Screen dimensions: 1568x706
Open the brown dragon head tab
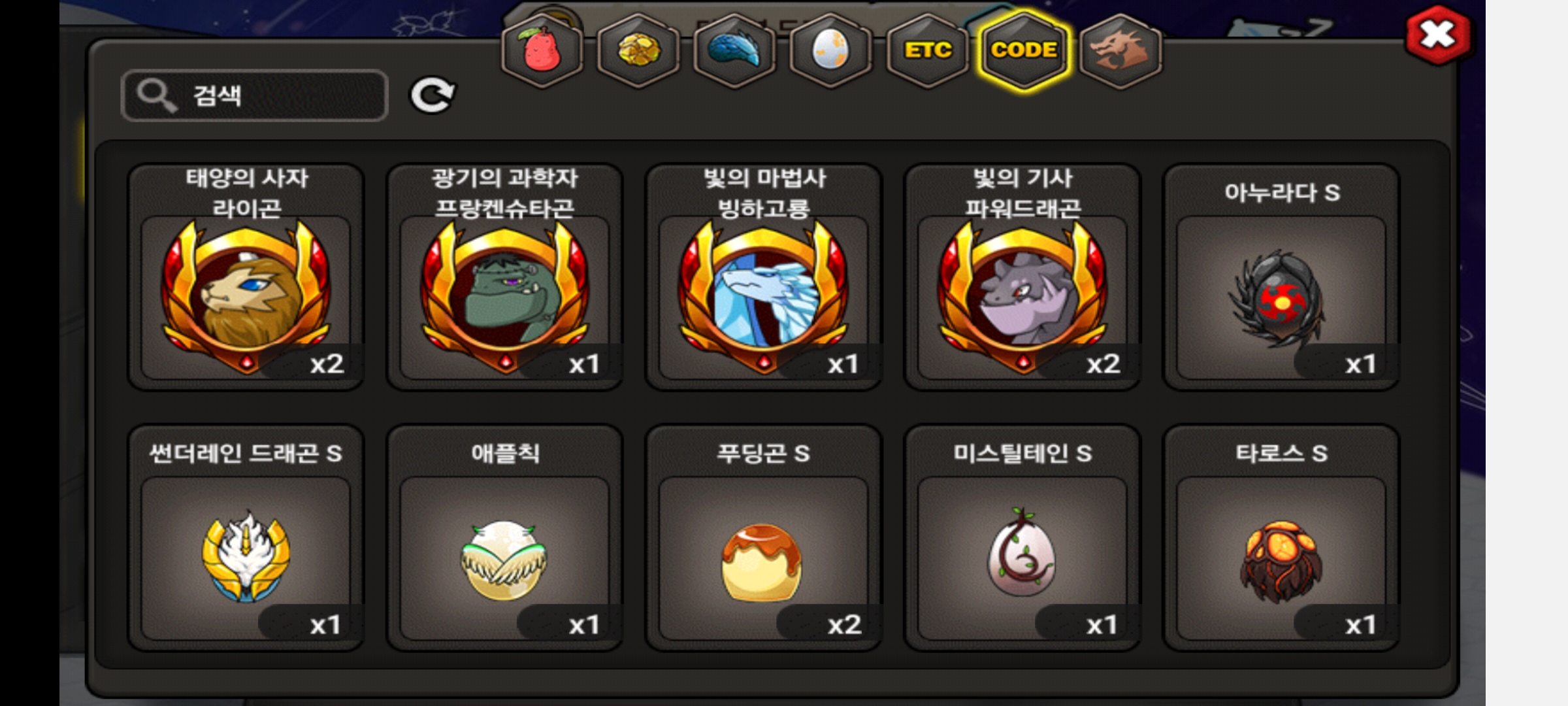[x=1120, y=50]
